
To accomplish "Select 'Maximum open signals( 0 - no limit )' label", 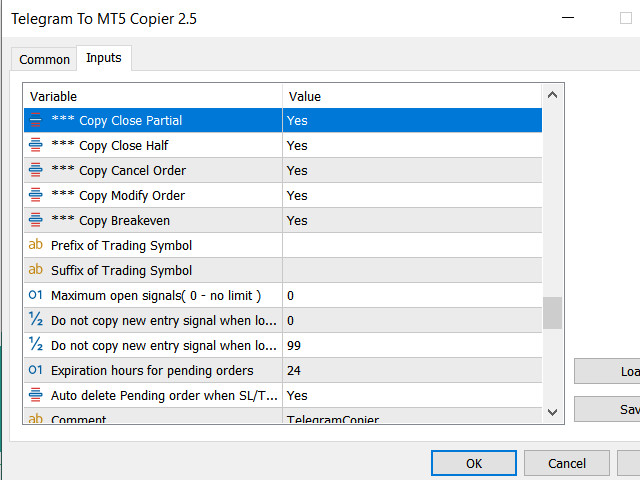I will tap(156, 295).
